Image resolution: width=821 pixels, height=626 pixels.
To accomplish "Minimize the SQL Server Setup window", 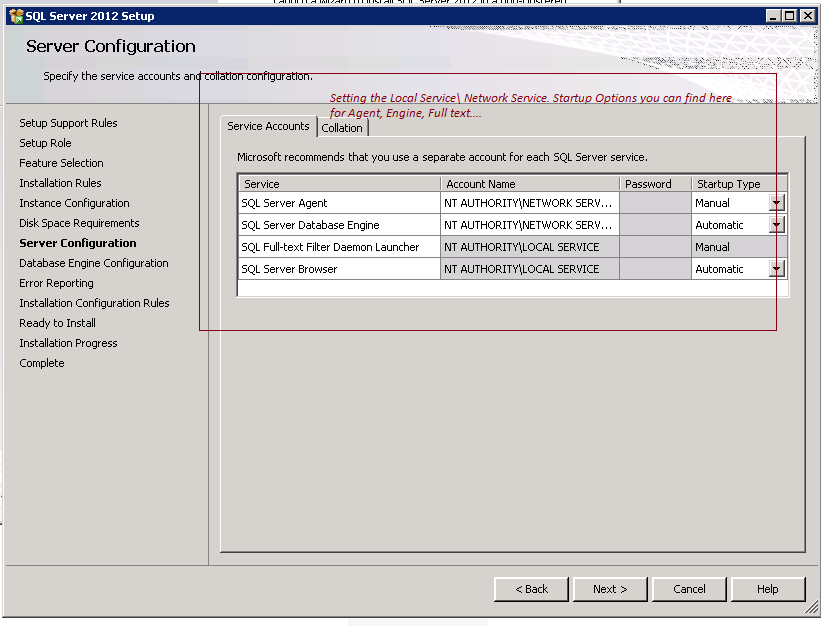I will [773, 16].
